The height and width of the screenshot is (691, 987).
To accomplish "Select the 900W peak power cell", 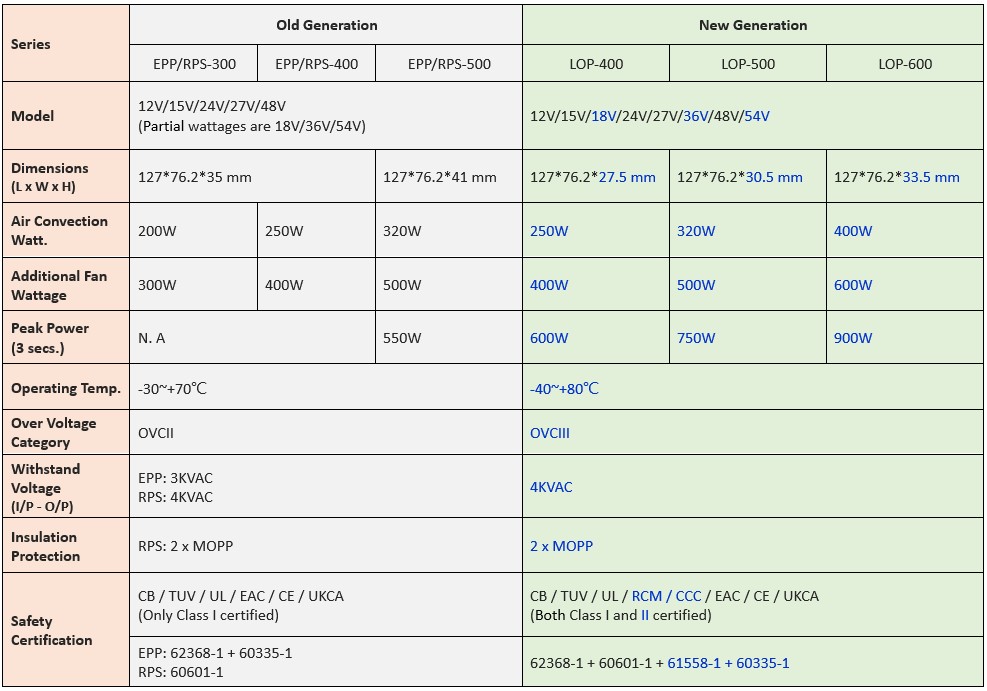I will (853, 338).
